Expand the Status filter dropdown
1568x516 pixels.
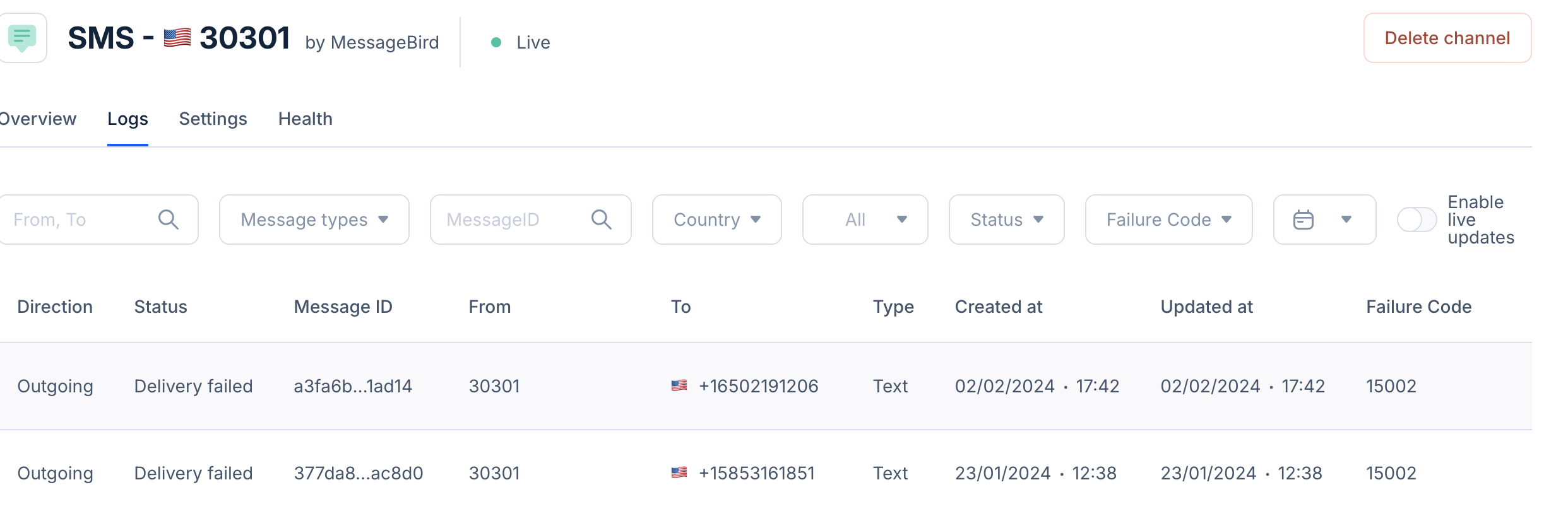[x=1006, y=220]
